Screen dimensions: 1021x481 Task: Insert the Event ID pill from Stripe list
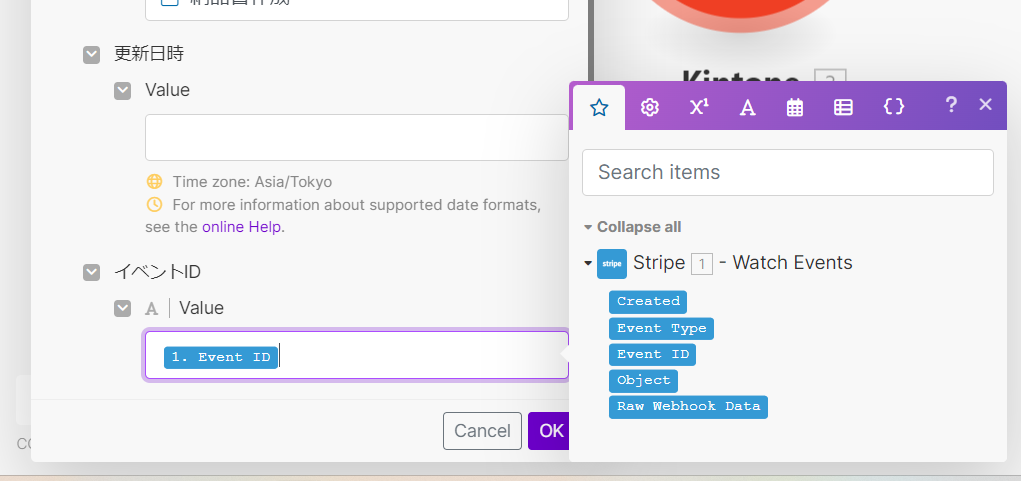(652, 354)
